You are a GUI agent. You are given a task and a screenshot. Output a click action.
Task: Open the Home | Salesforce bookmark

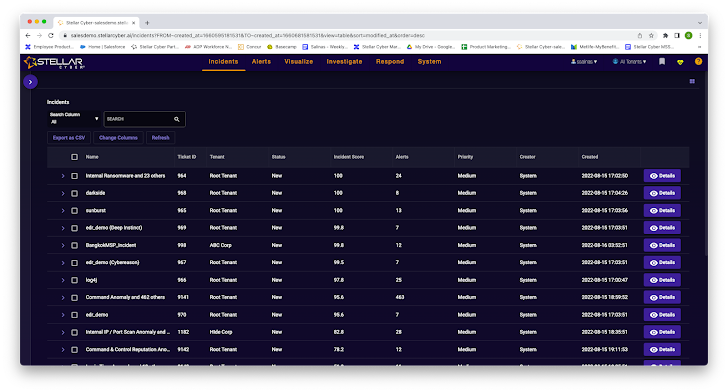pyautogui.click(x=103, y=47)
